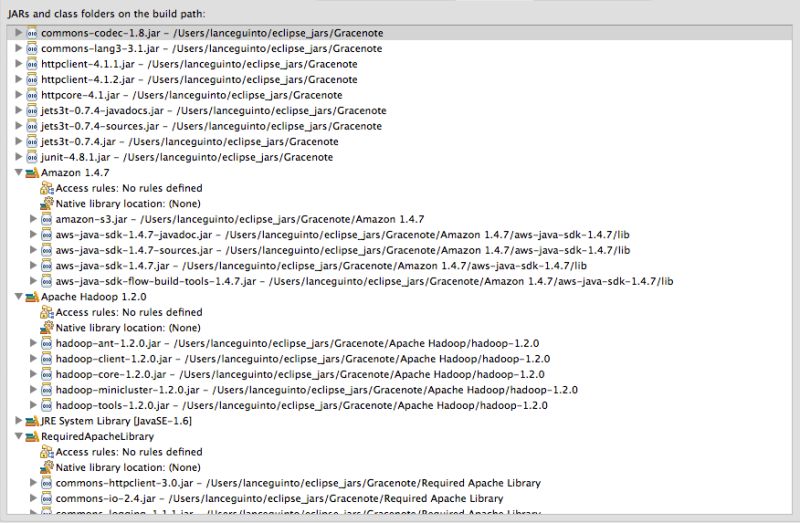Expand the JRE System Library node
Viewport: 800px width, 523px height.
coord(18,420)
